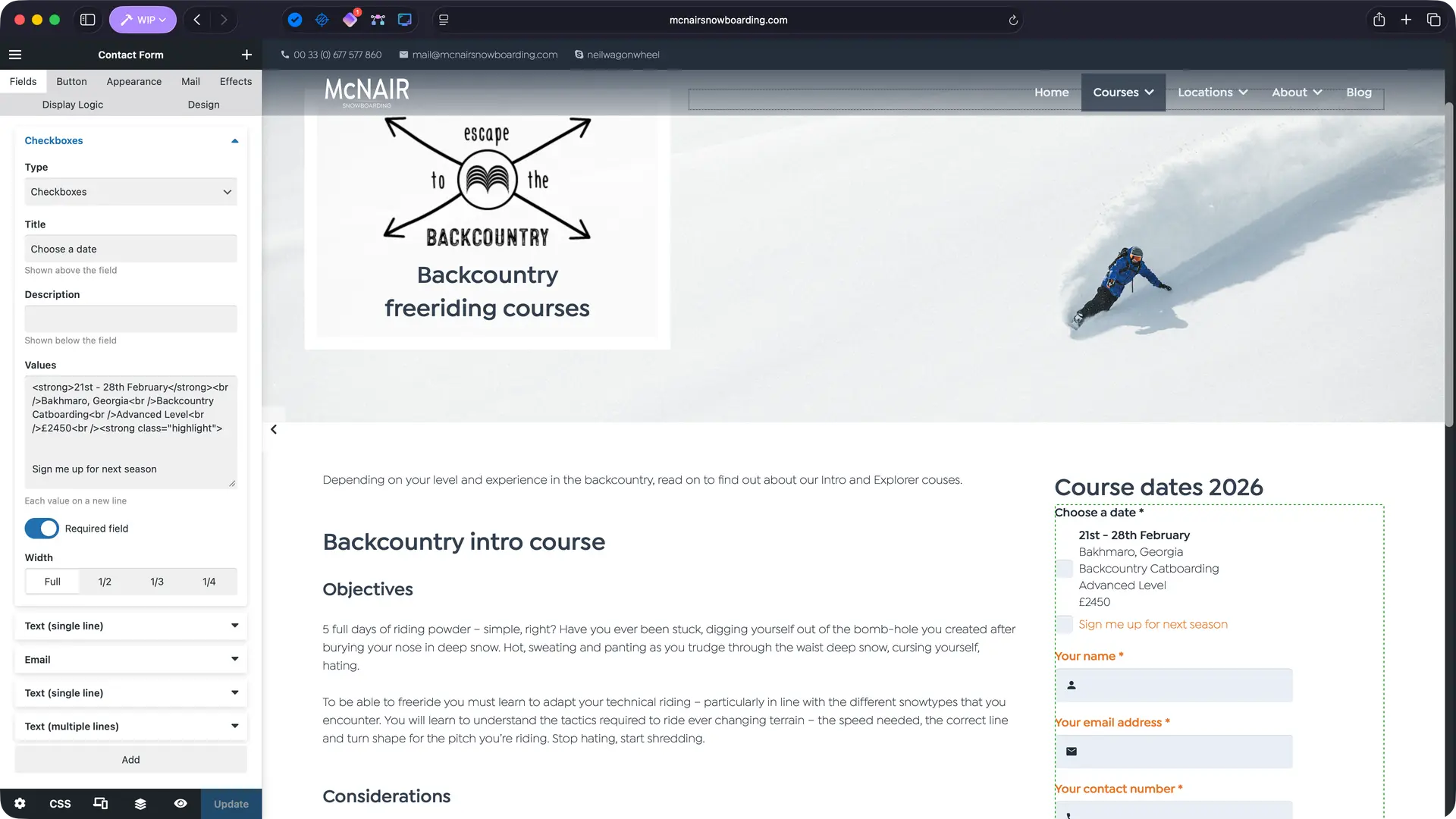1456x819 pixels.
Task: Switch to the Appearance tab
Action: click(133, 81)
